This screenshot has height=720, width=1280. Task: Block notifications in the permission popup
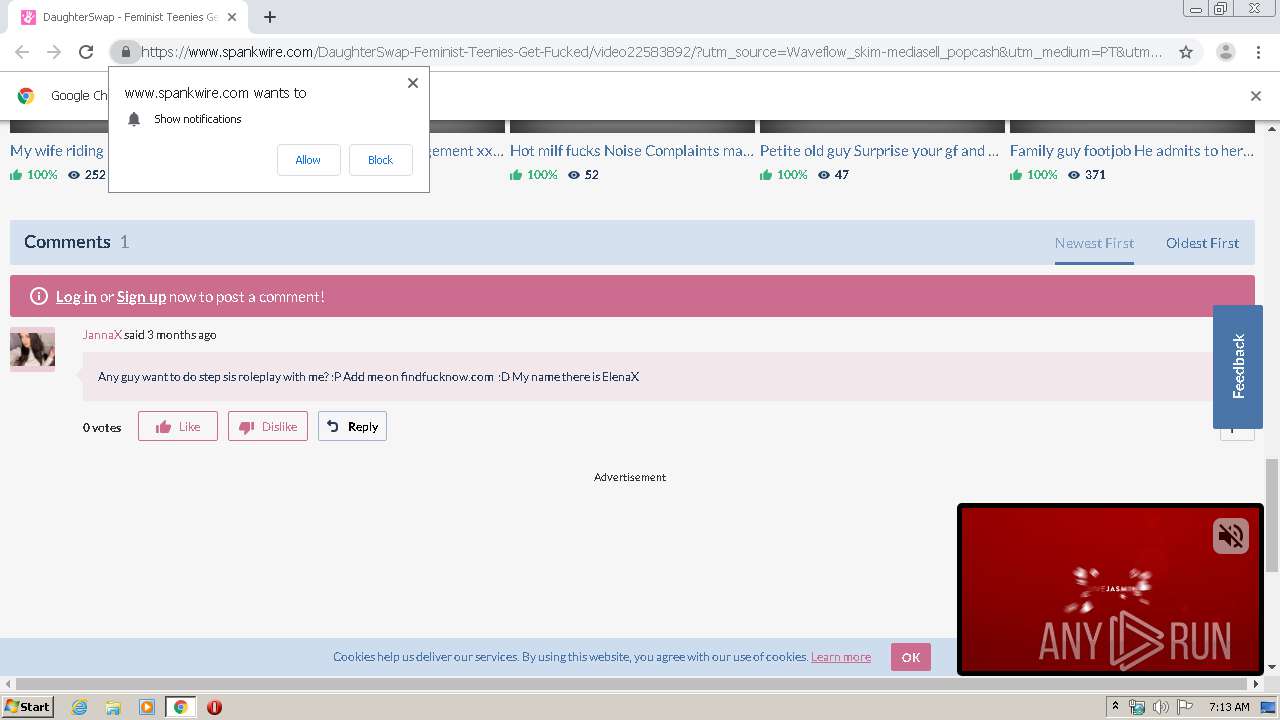380,160
